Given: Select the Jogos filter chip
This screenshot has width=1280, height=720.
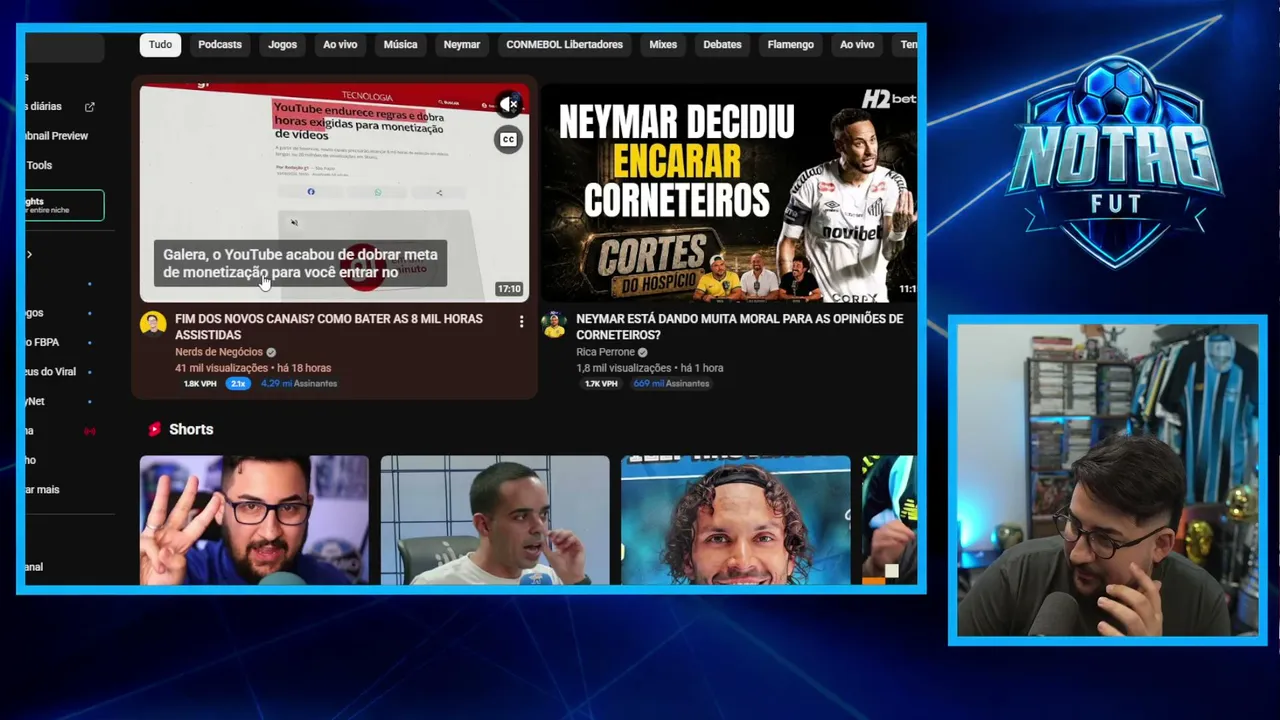Looking at the screenshot, I should click(x=283, y=45).
